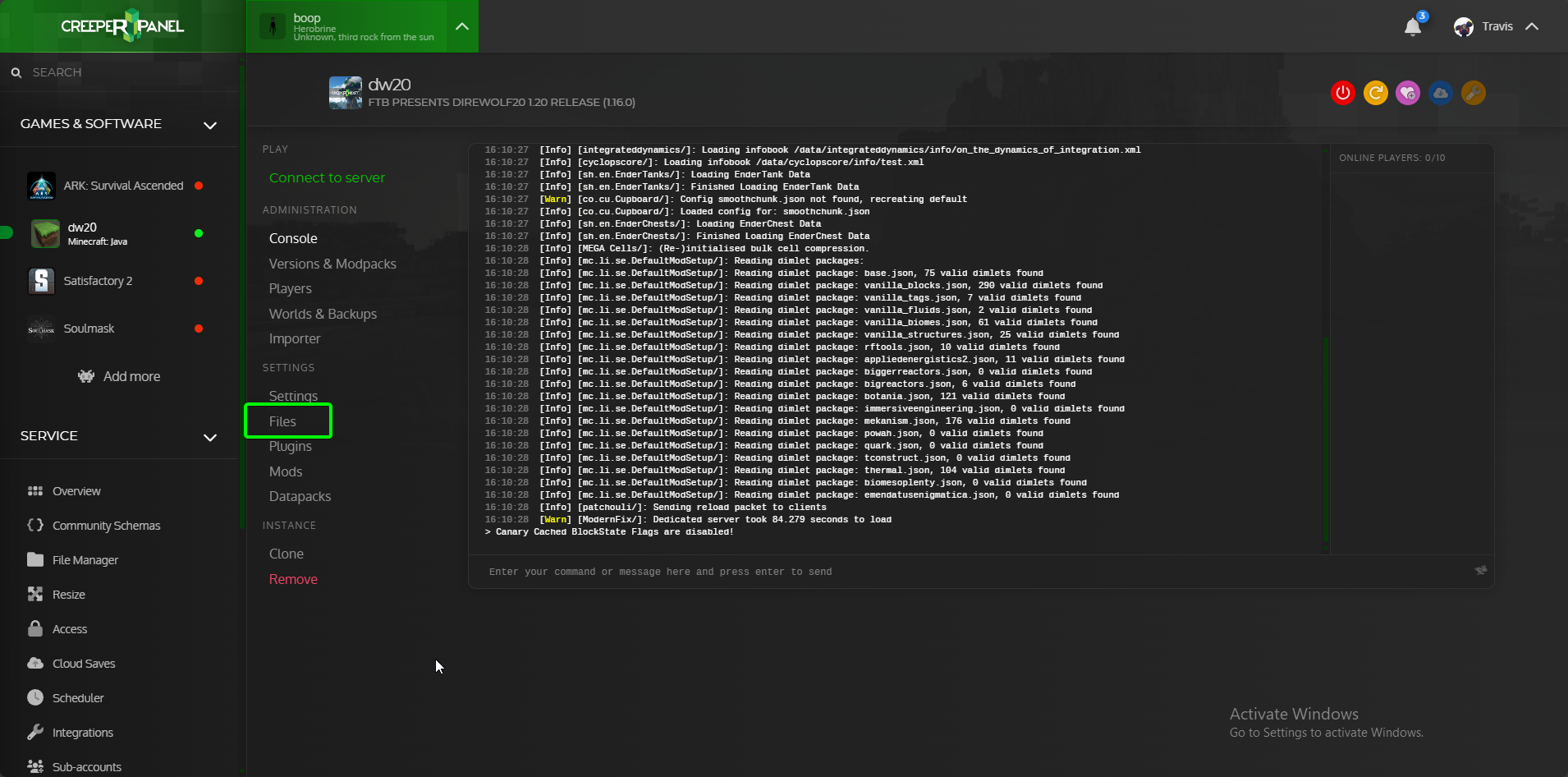The width and height of the screenshot is (1568, 777).
Task: Click the Resize arrows icon
Action: [35, 594]
